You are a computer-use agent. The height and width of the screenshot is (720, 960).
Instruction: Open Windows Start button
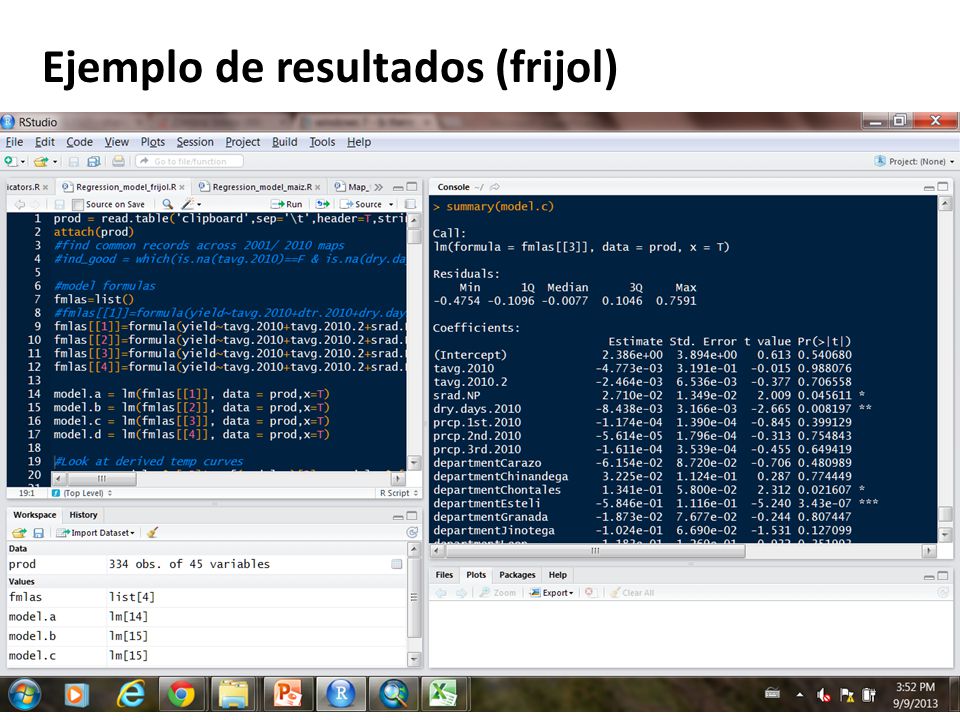coord(24,694)
